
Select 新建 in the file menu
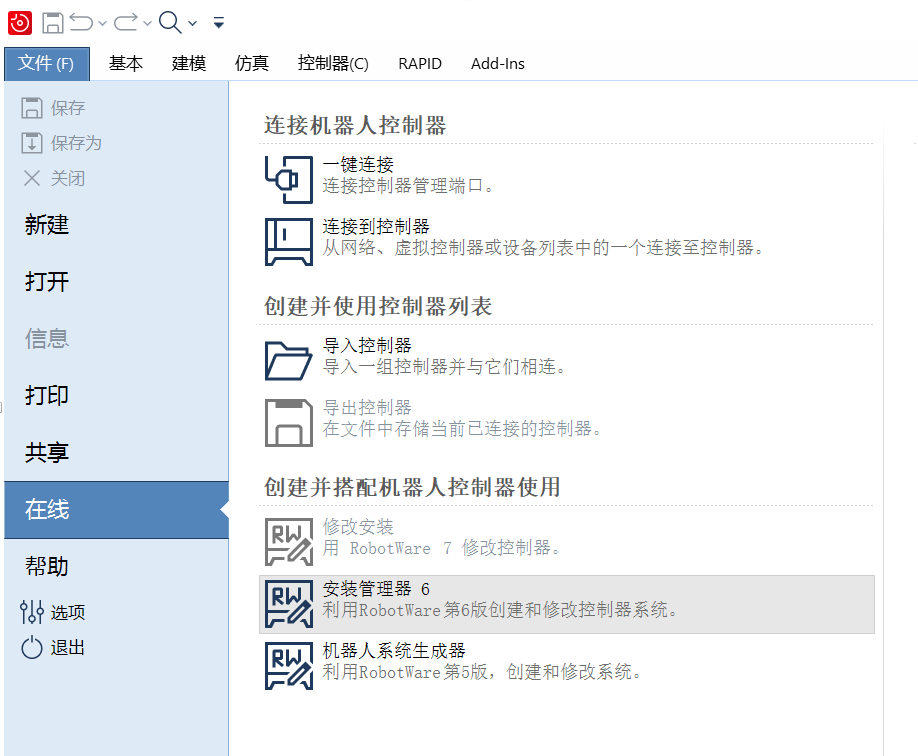pyautogui.click(x=116, y=225)
